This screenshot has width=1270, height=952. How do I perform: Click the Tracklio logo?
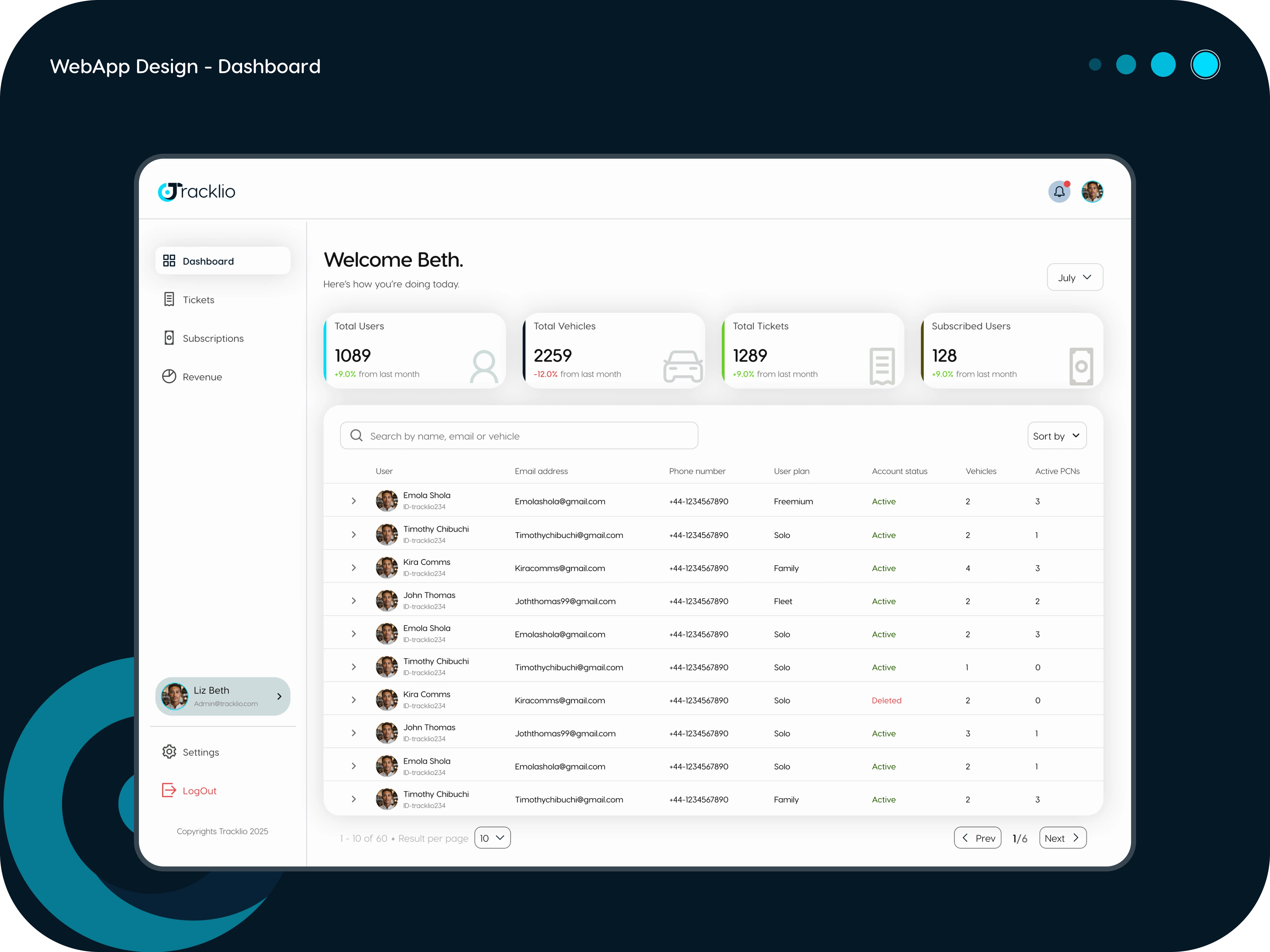196,191
